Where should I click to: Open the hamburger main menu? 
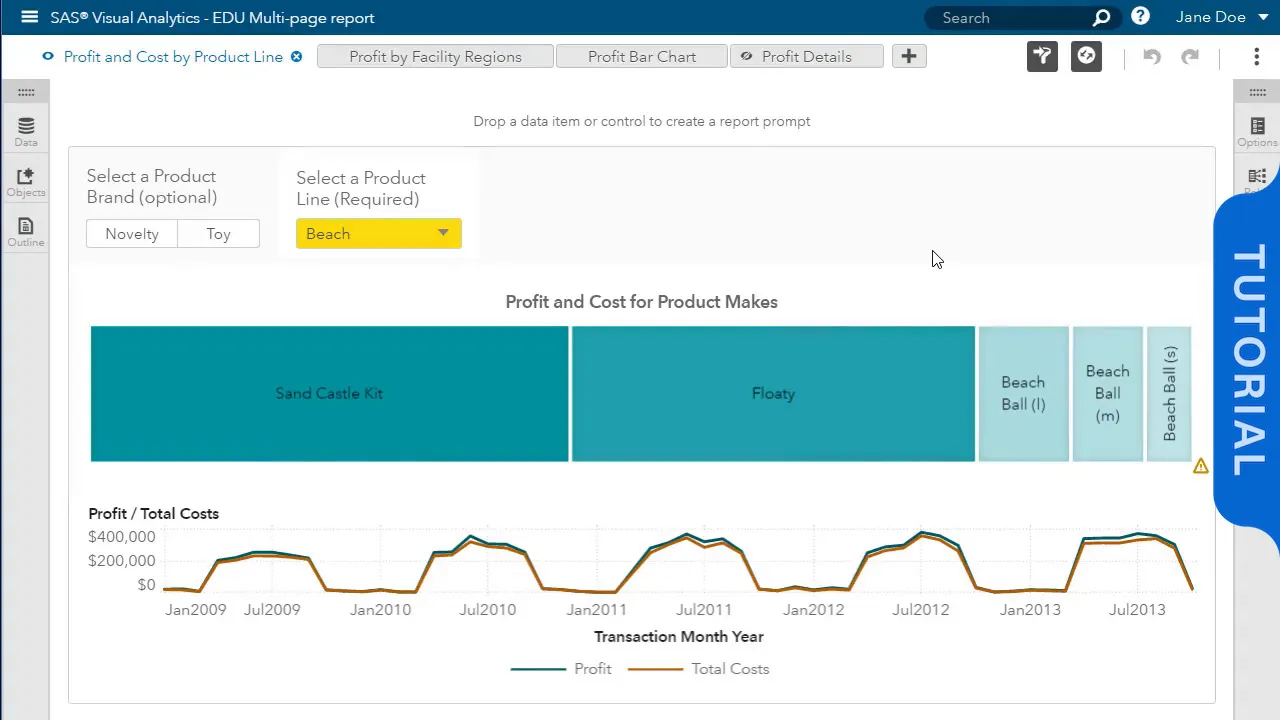click(x=29, y=17)
